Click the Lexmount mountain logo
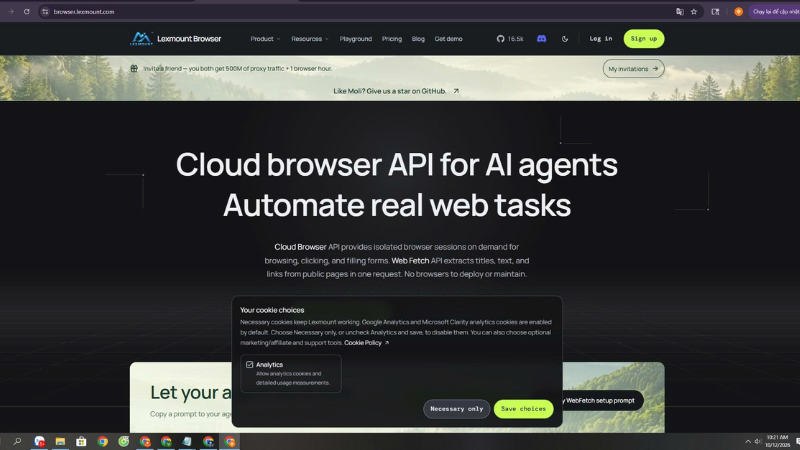800x450 pixels. 141,39
